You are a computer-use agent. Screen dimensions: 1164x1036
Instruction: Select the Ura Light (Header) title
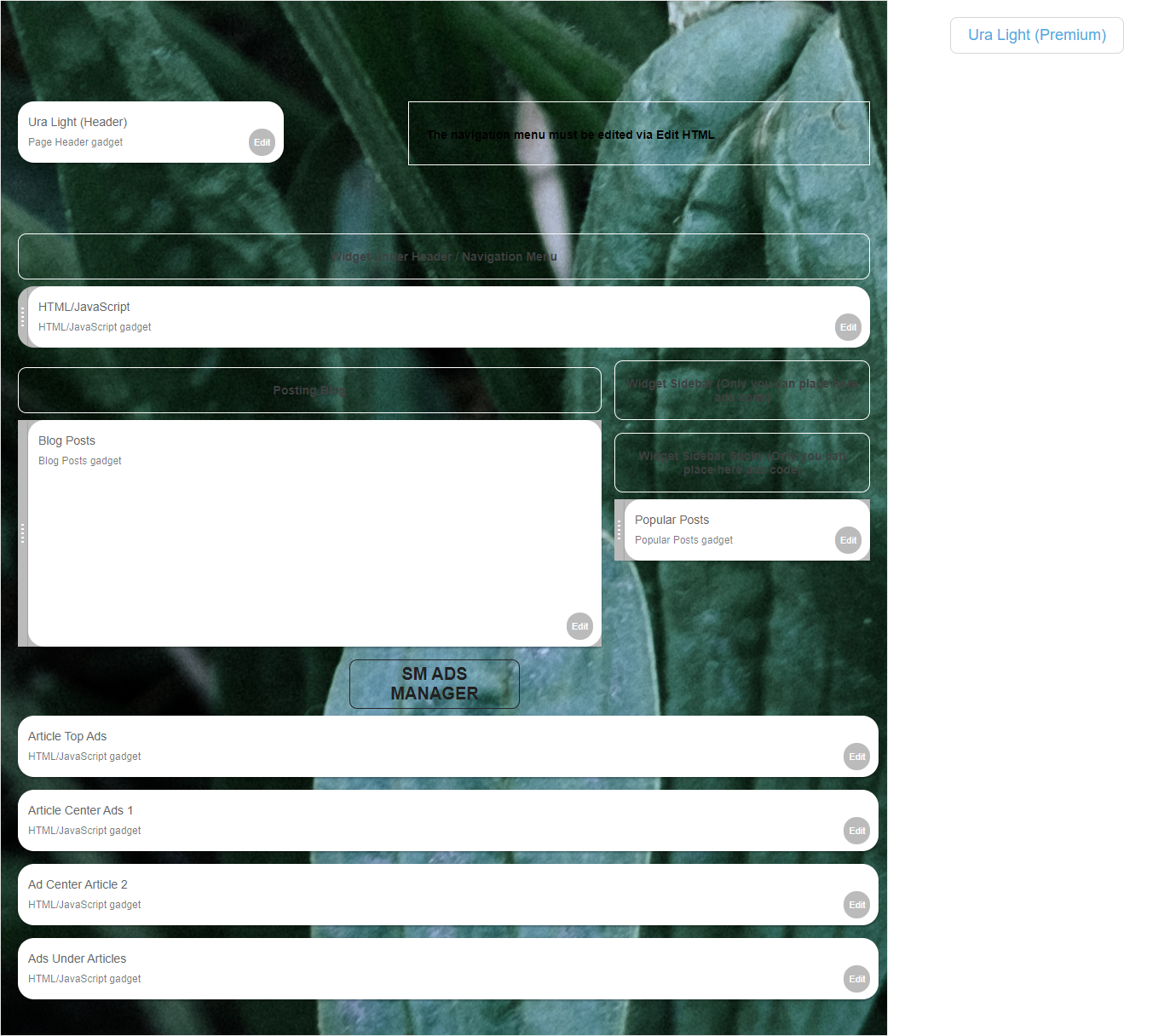78,122
